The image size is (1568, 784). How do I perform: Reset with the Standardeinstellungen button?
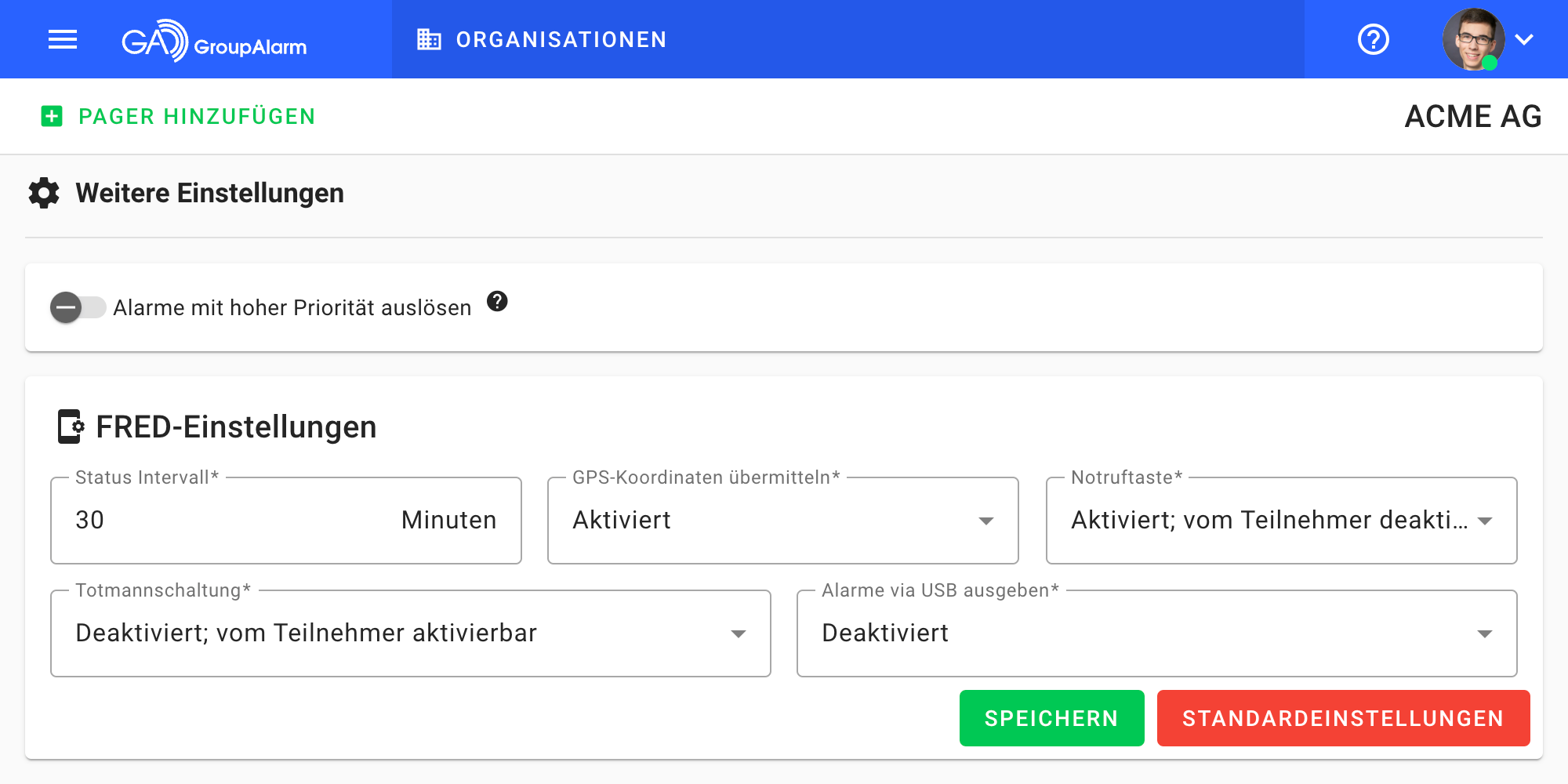(1343, 718)
